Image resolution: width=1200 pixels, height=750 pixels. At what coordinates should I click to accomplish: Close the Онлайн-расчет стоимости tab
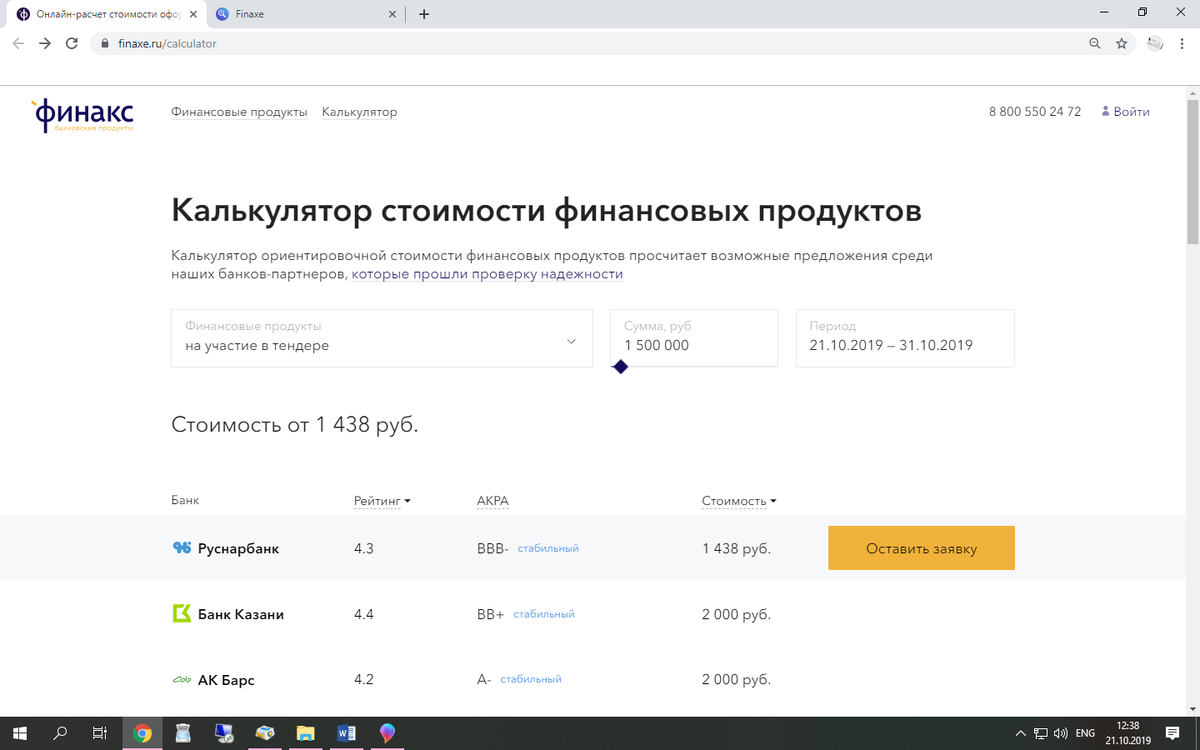coord(191,14)
